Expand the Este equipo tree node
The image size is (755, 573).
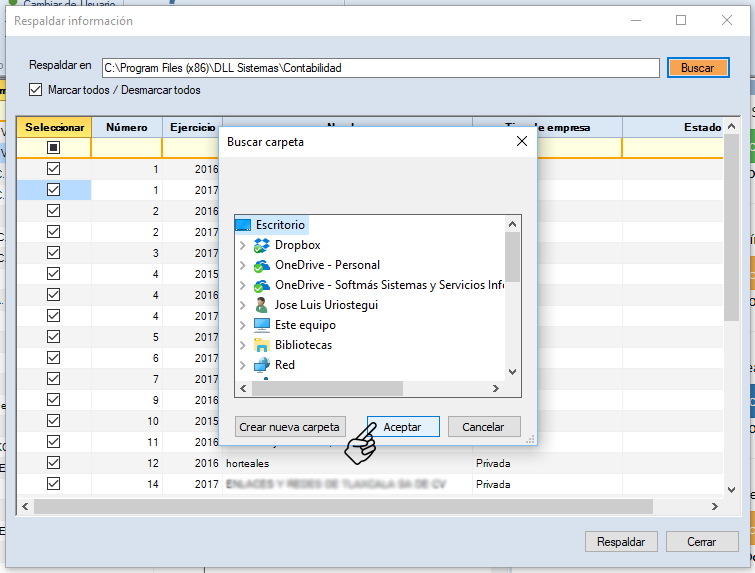242,325
